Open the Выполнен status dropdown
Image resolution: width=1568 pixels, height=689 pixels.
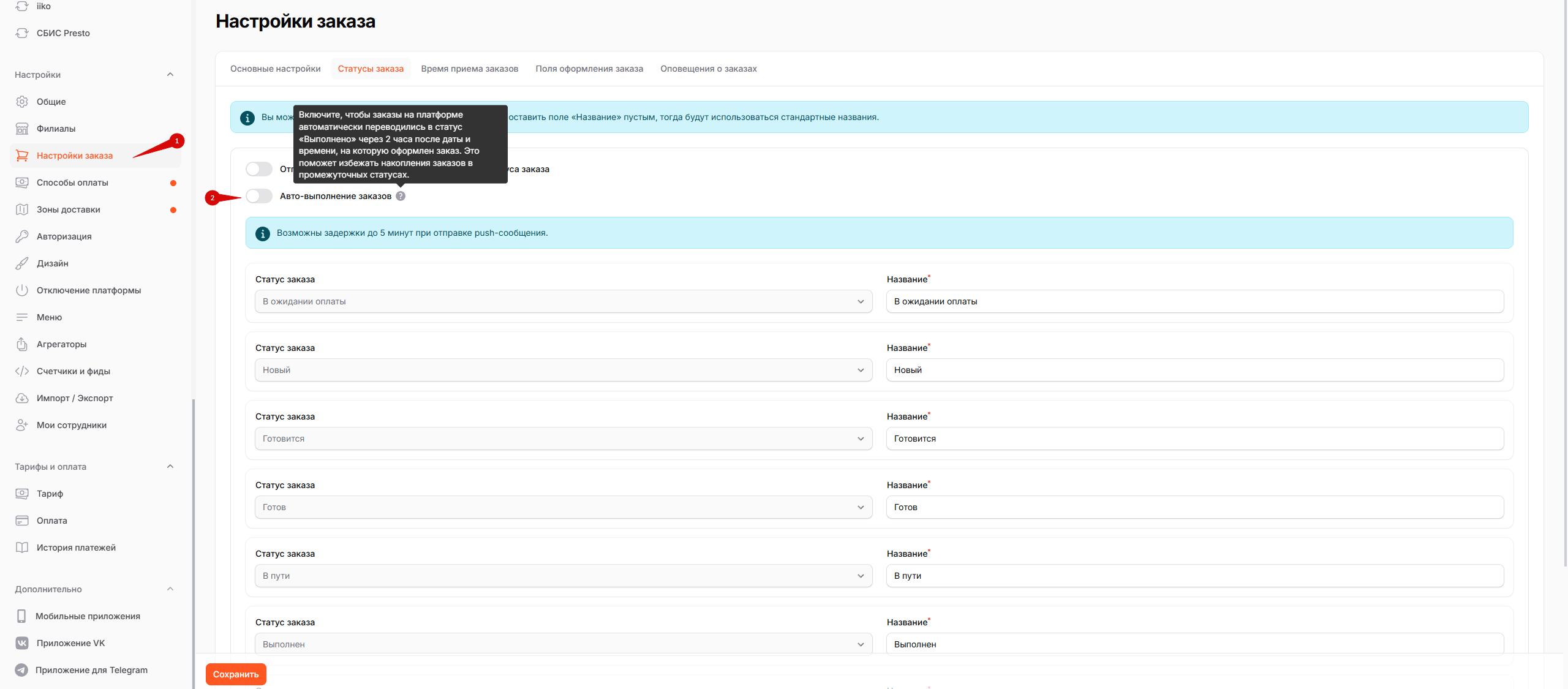click(x=563, y=644)
